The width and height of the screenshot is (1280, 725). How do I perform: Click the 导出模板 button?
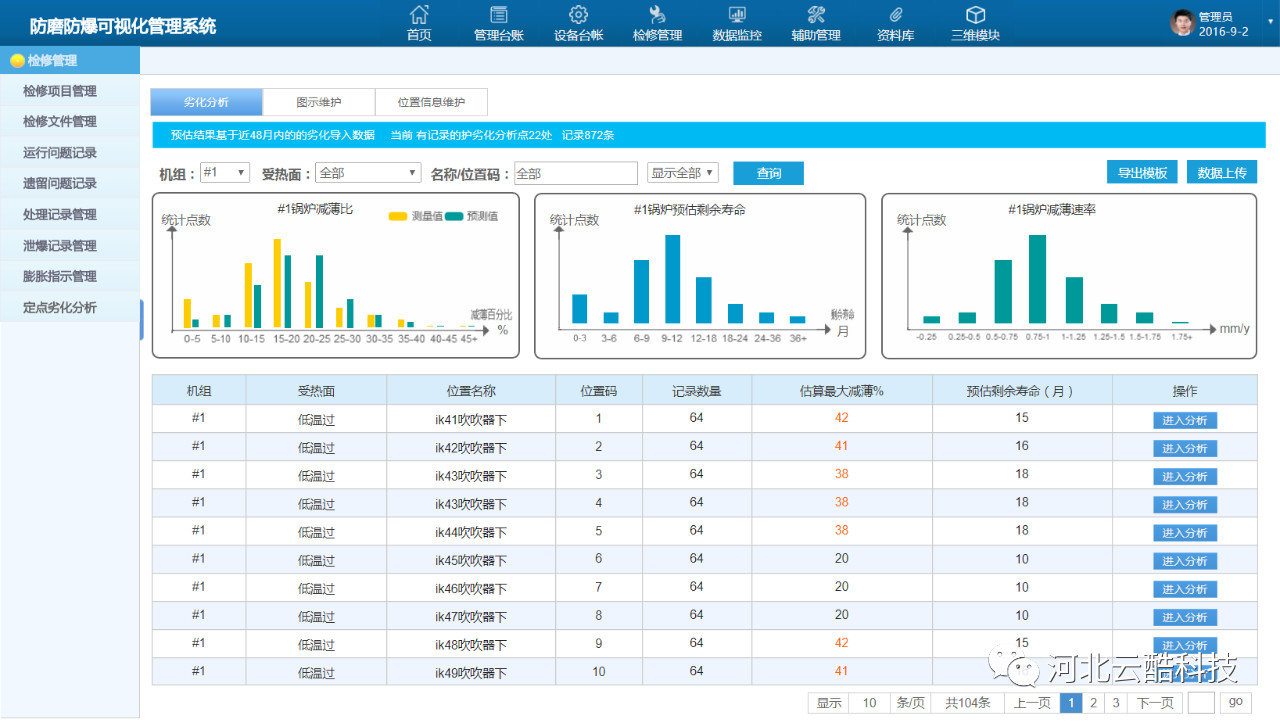pos(1142,173)
